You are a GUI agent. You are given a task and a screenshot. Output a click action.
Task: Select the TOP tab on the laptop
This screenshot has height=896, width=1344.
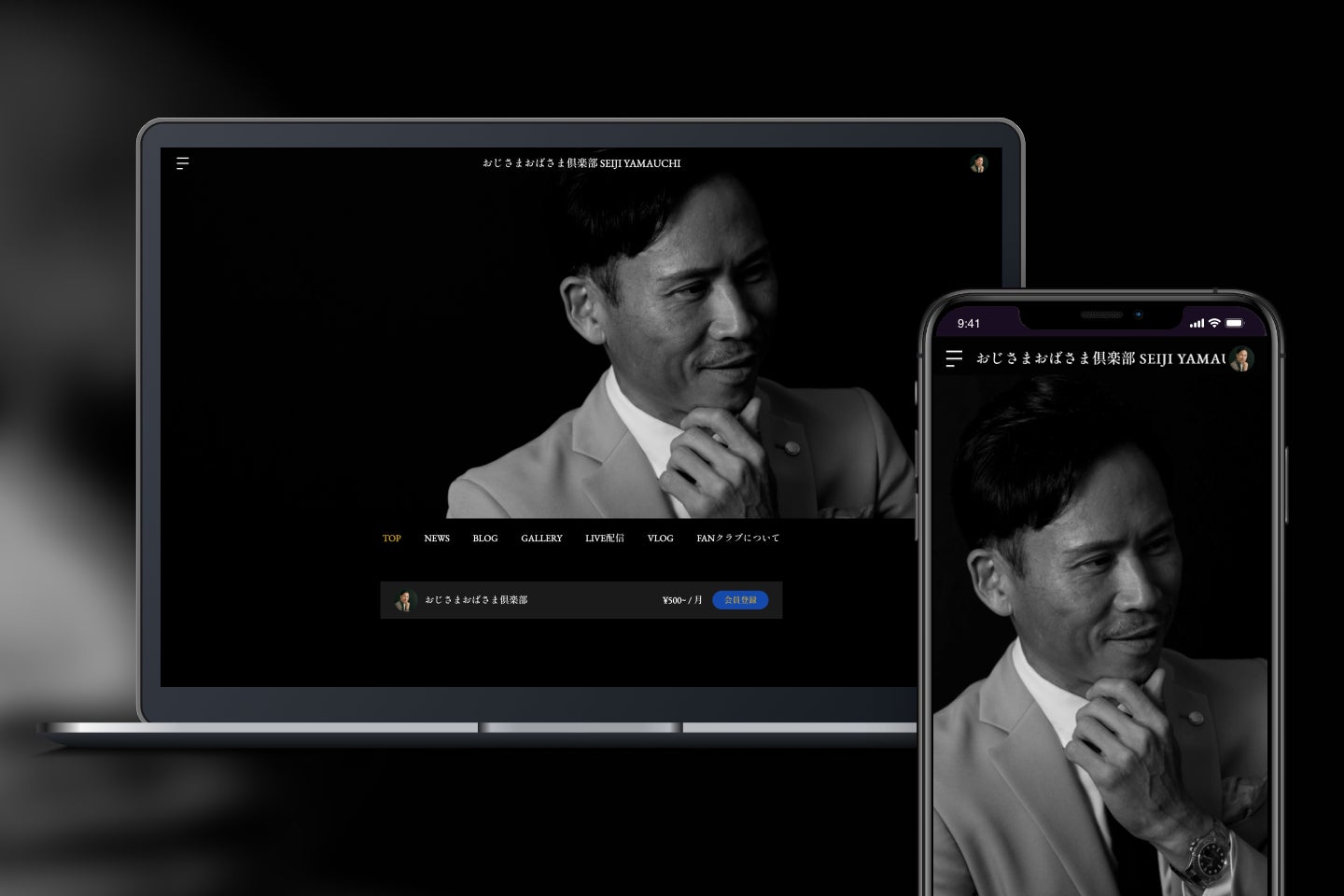click(x=392, y=539)
